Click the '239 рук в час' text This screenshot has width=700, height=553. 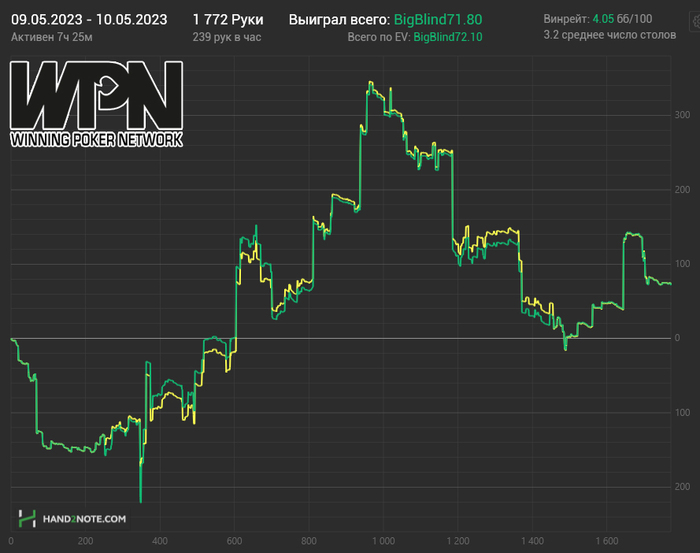227,37
